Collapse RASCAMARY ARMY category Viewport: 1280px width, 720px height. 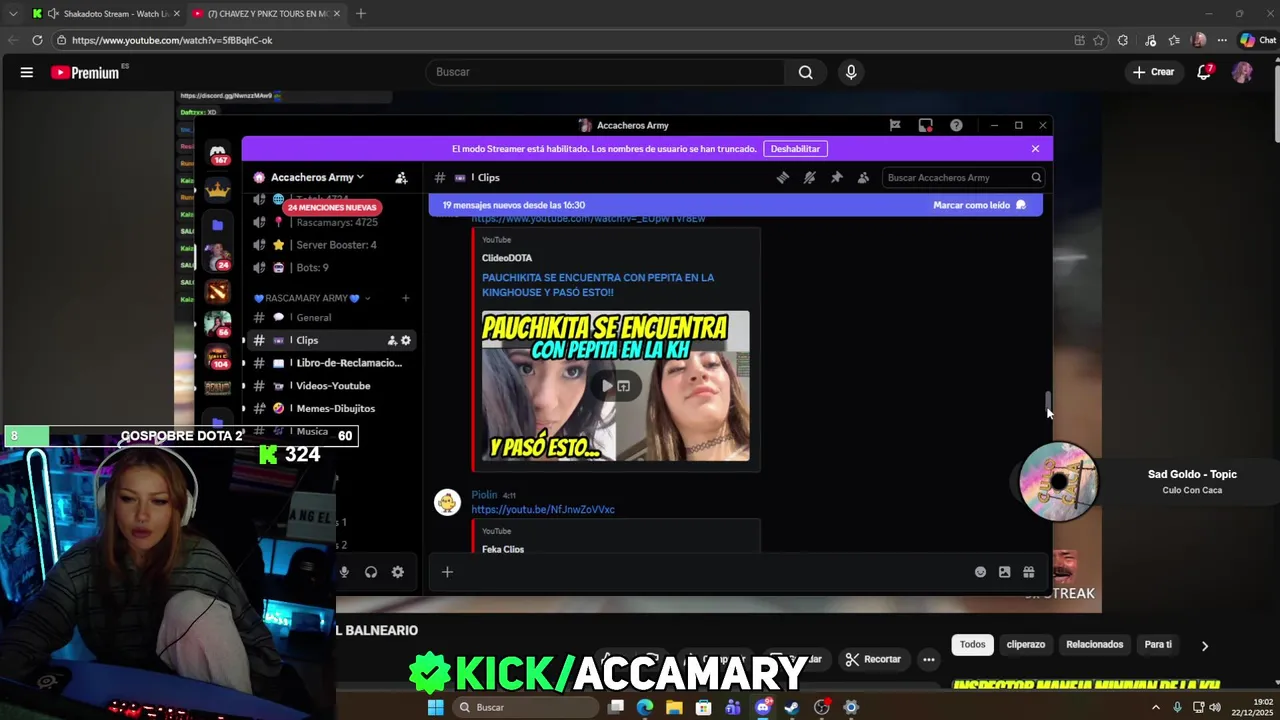click(x=312, y=298)
